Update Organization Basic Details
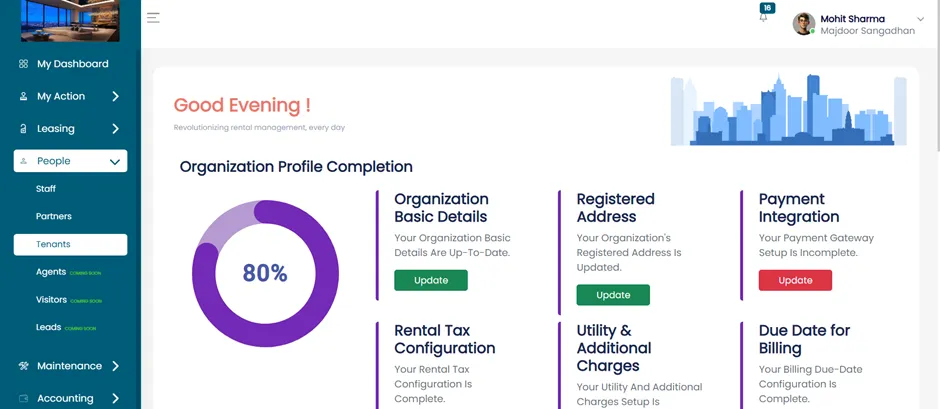 [x=430, y=280]
